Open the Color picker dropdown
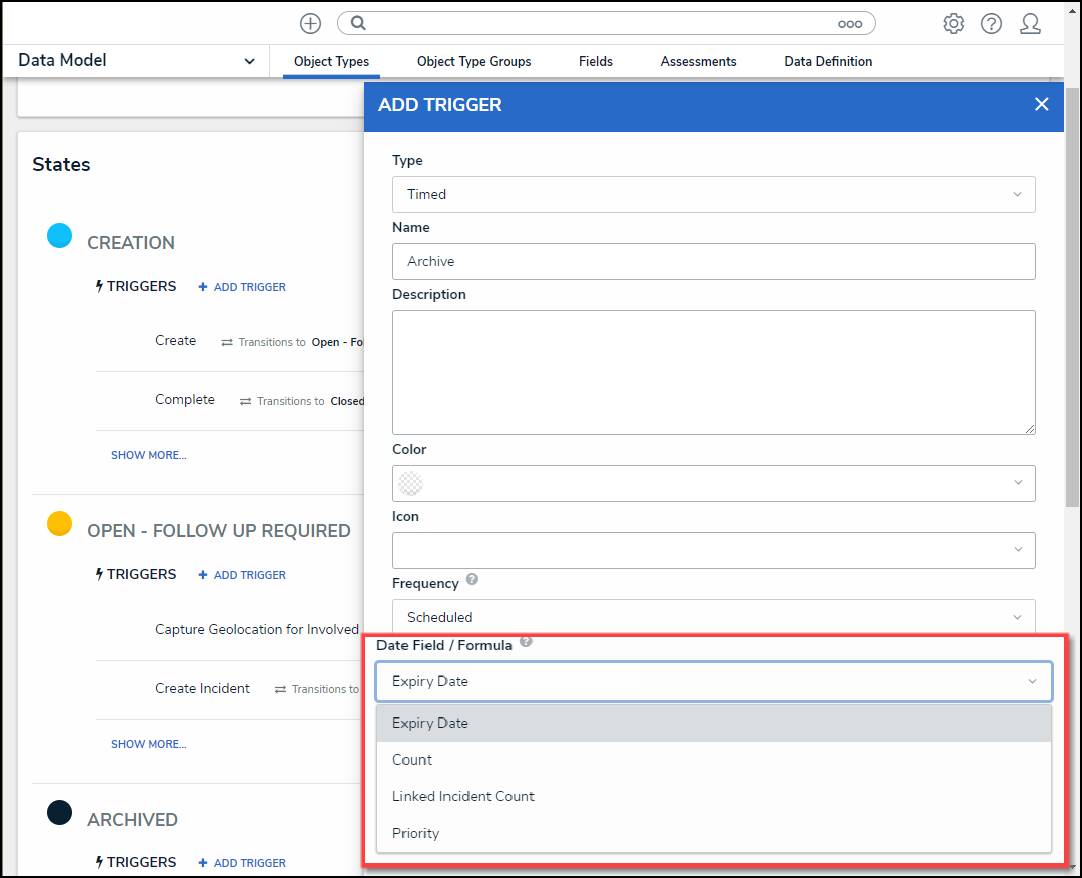Viewport: 1082px width, 878px height. (x=713, y=483)
